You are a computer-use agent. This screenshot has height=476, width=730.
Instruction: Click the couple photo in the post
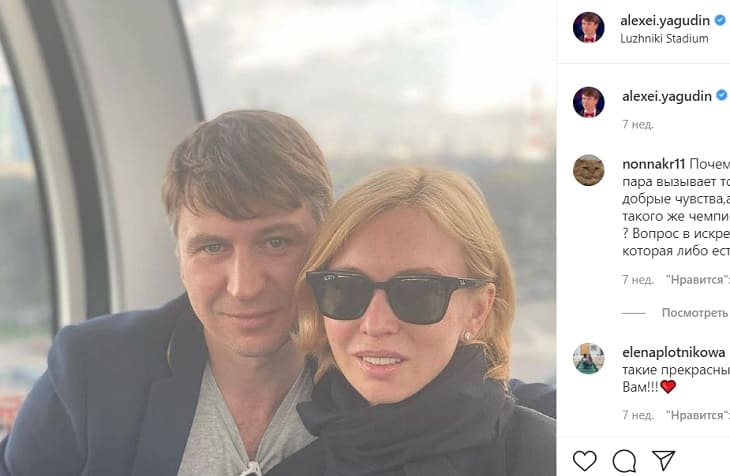278,238
